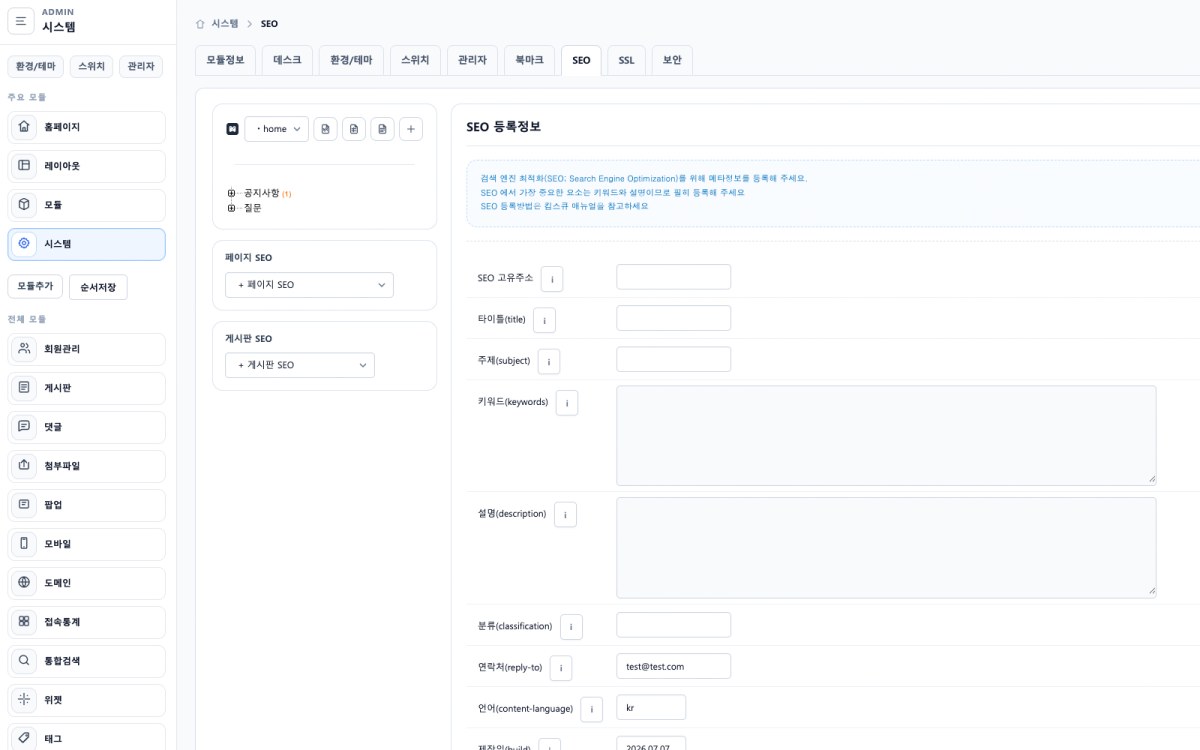Toggle the hamburger menu beside ADMIN
1200x750 pixels.
point(21,20)
